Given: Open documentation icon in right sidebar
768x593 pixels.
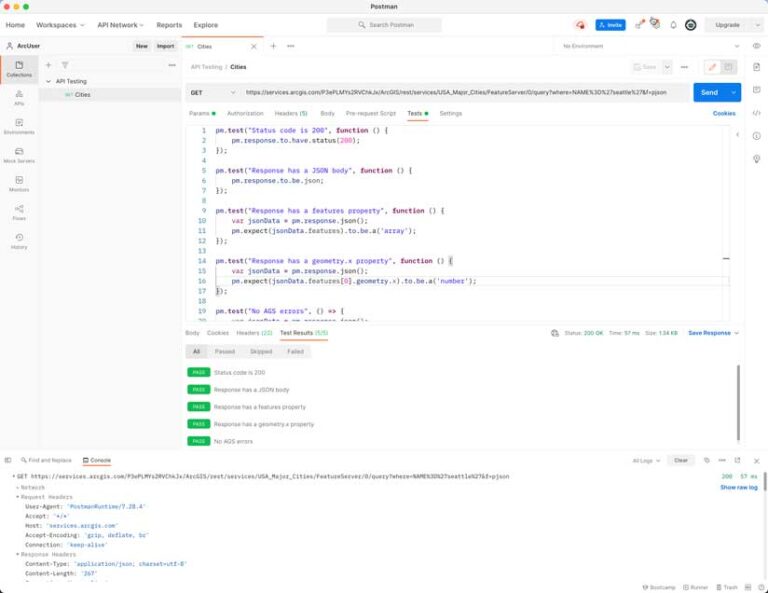Looking at the screenshot, I should tap(756, 67).
